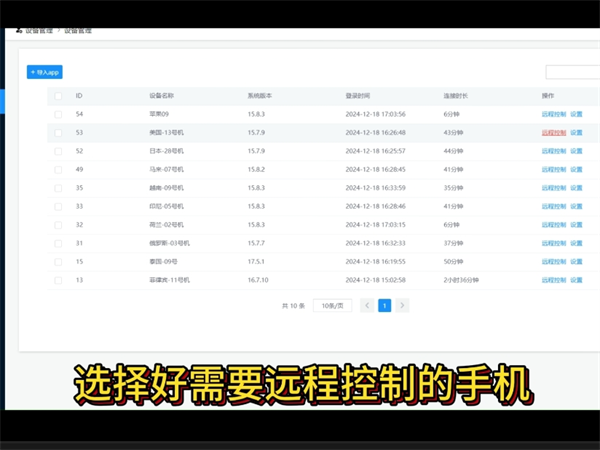This screenshot has height=450, width=600.
Task: Open the 10条/页 page size dropdown
Action: [x=332, y=305]
